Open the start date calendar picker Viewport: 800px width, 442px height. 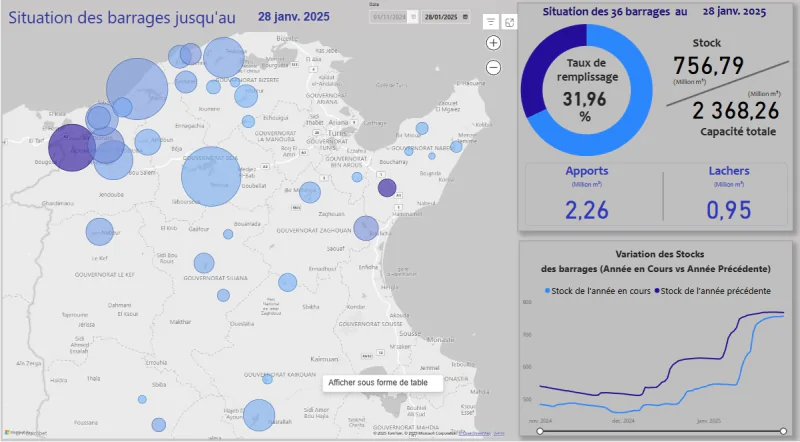(412, 17)
